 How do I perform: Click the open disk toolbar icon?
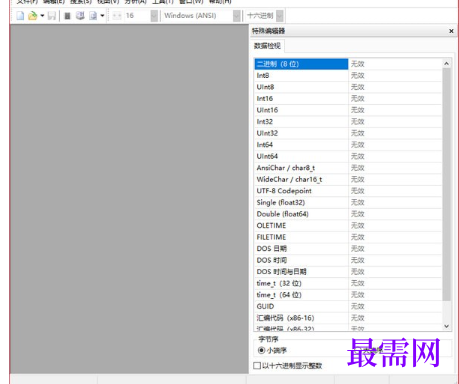coord(80,16)
